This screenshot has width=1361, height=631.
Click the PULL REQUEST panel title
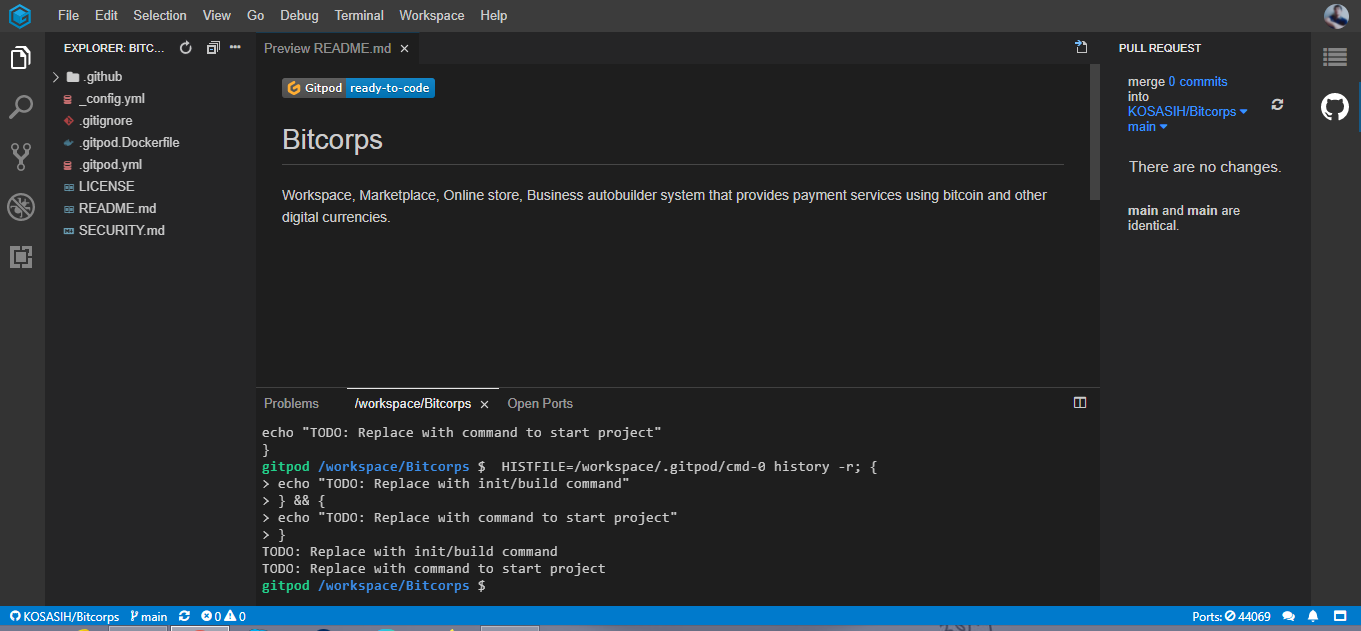pyautogui.click(x=1160, y=48)
